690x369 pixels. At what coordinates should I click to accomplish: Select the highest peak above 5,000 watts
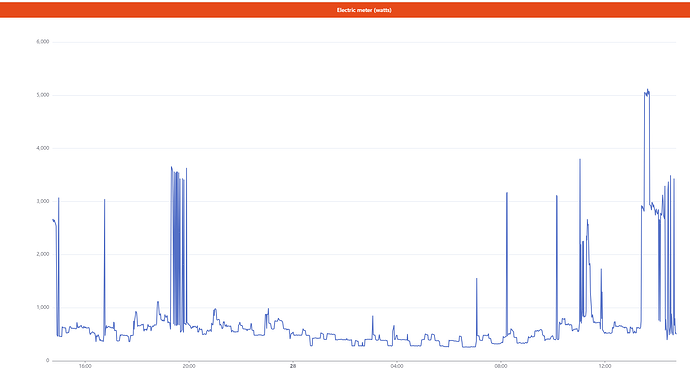646,92
